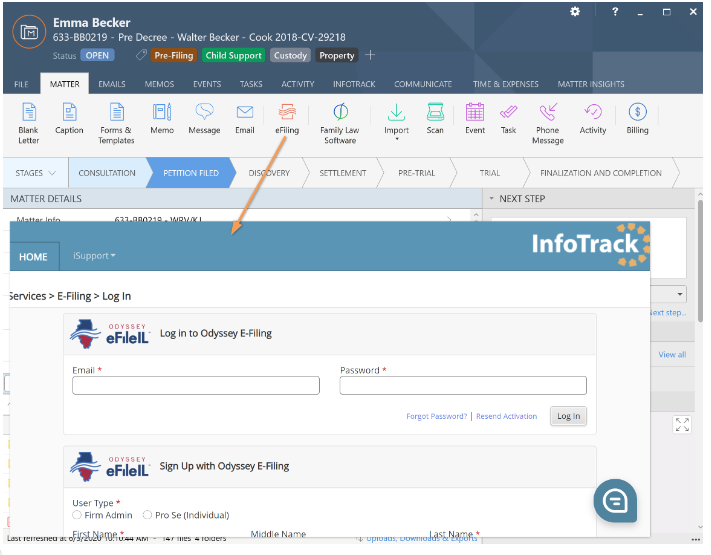
Task: Click the Property tag
Action: [336, 55]
